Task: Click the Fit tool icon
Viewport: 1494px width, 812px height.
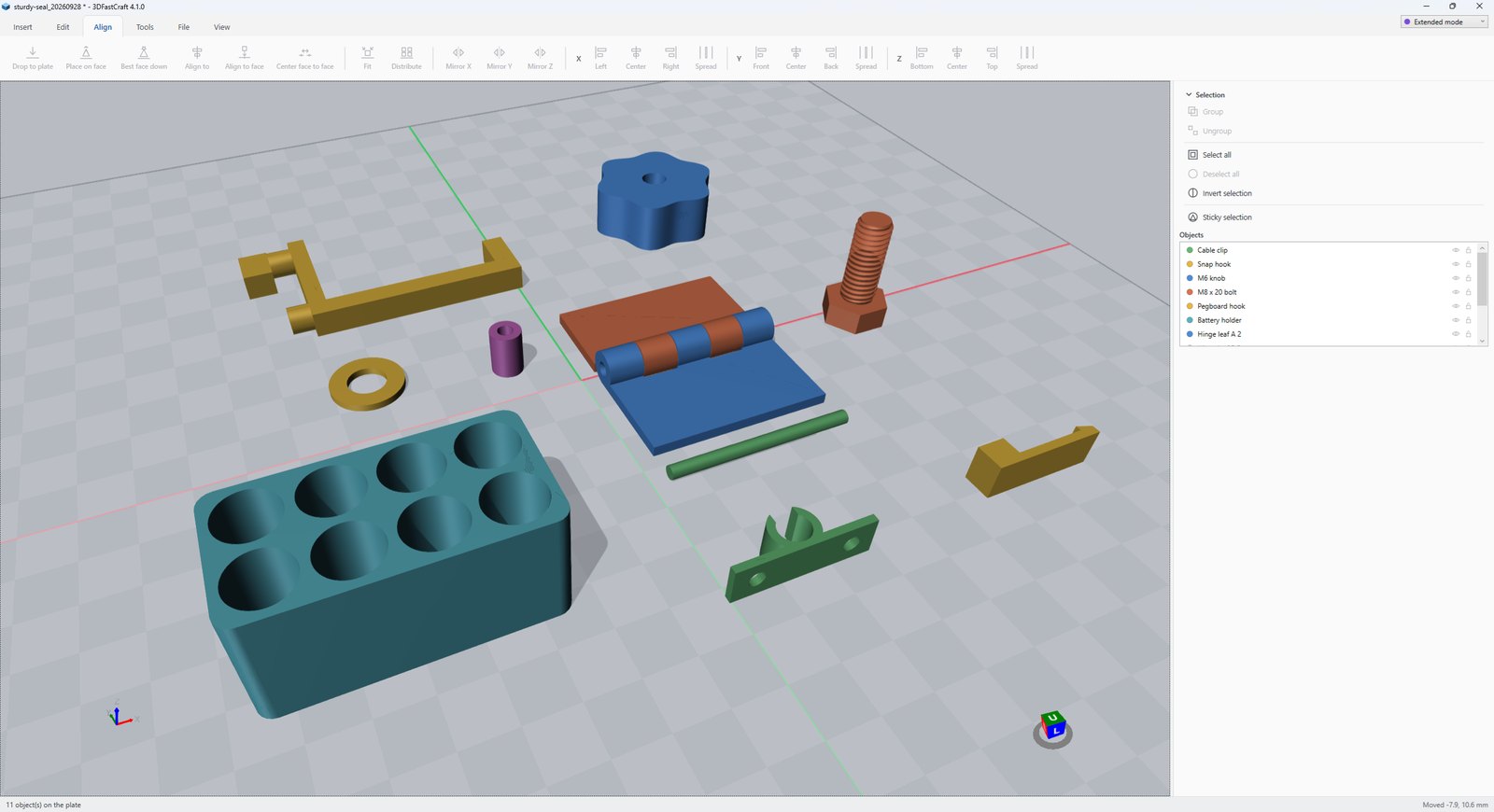Action: click(x=367, y=52)
